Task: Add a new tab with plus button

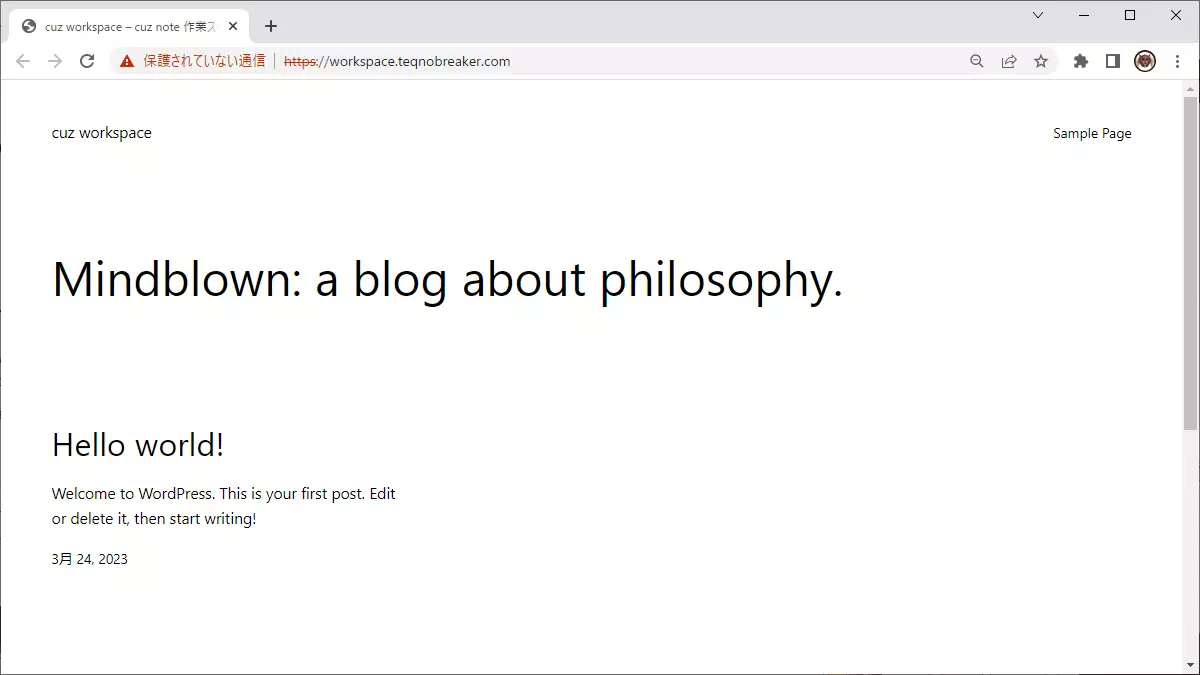Action: 271,26
